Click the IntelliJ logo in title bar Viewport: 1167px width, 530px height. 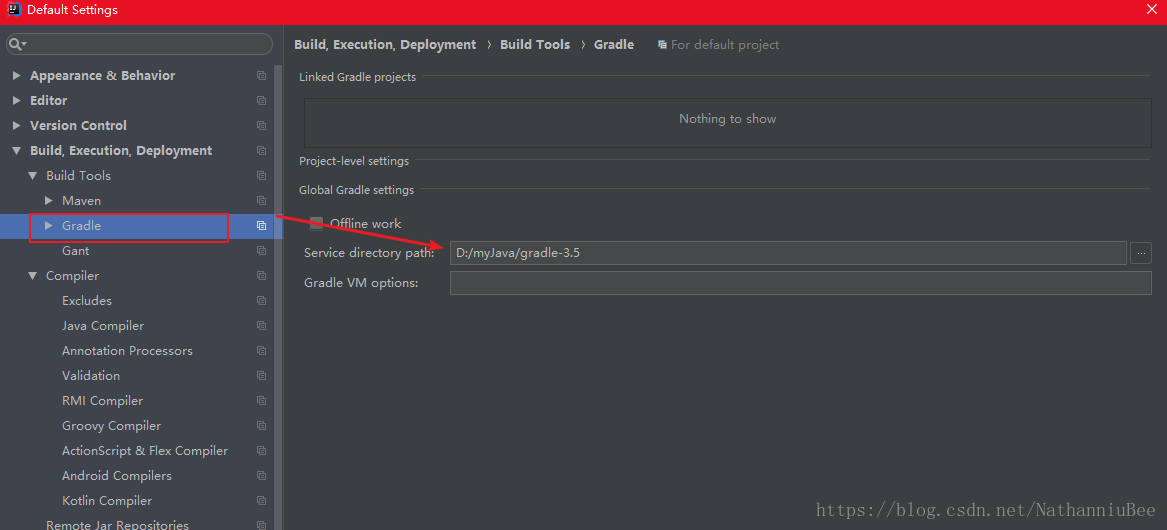click(x=14, y=10)
